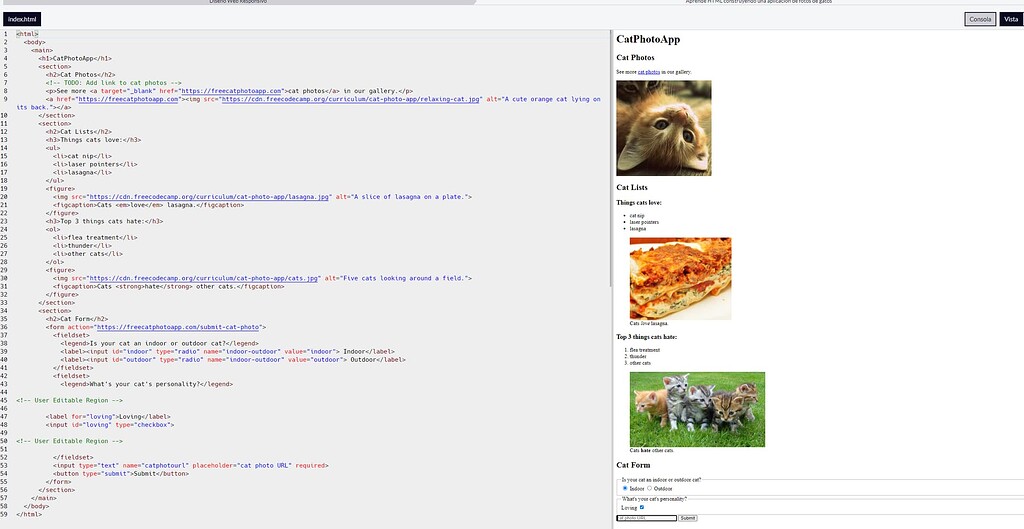The width and height of the screenshot is (1024, 529).
Task: Click the CatPhotoApp heading in preview
Action: pos(648,39)
